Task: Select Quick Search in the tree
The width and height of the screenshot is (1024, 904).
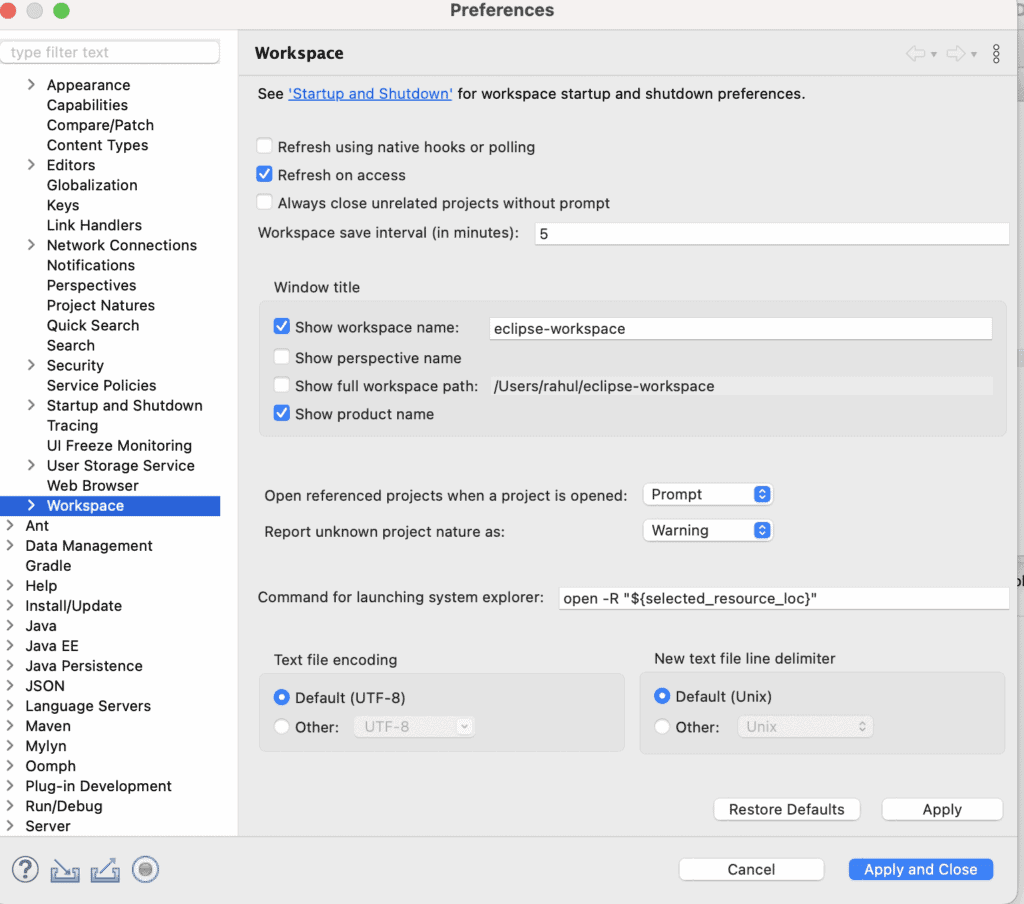Action: point(93,325)
